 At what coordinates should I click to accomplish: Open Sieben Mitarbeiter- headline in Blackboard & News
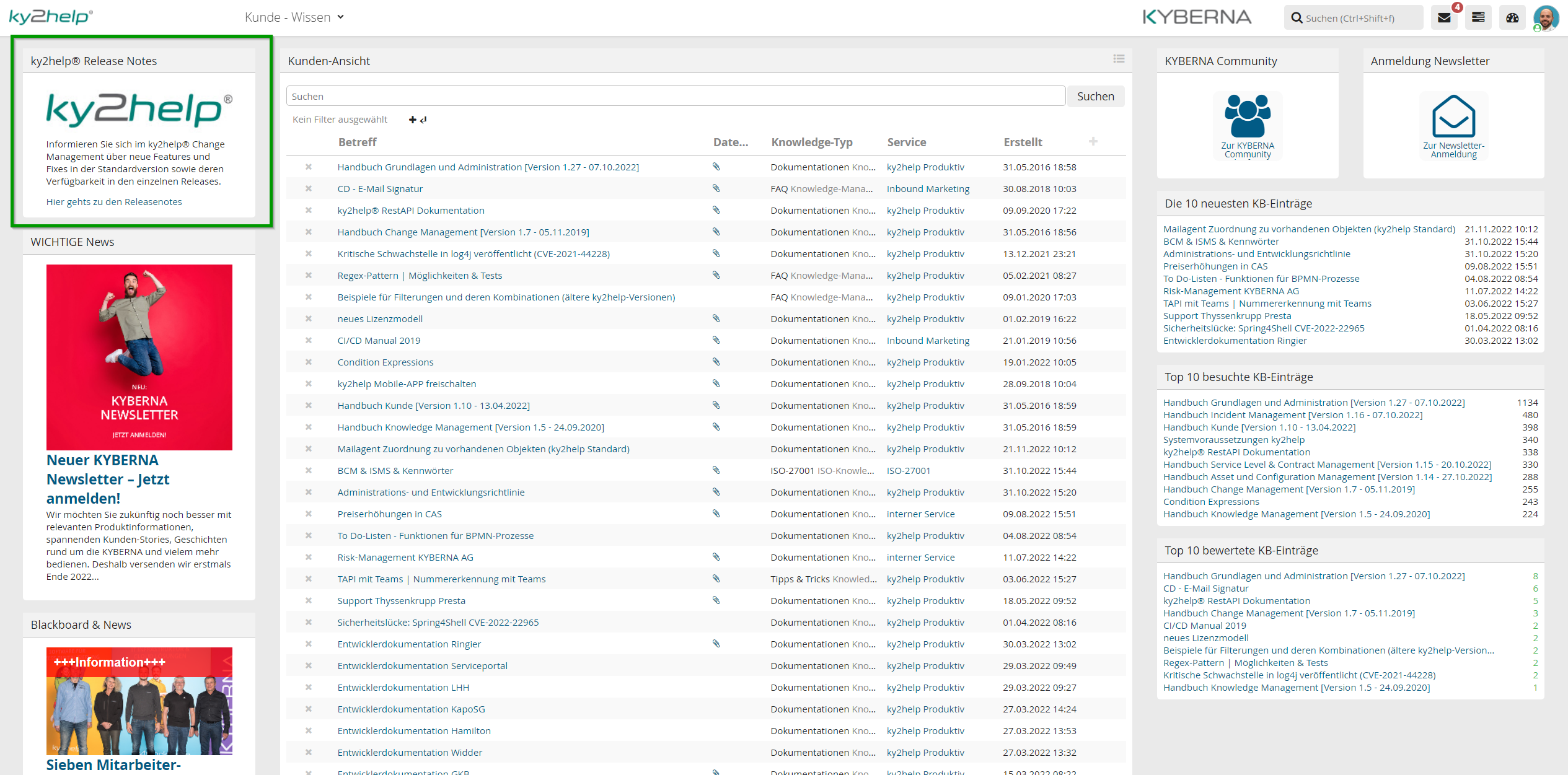(113, 764)
